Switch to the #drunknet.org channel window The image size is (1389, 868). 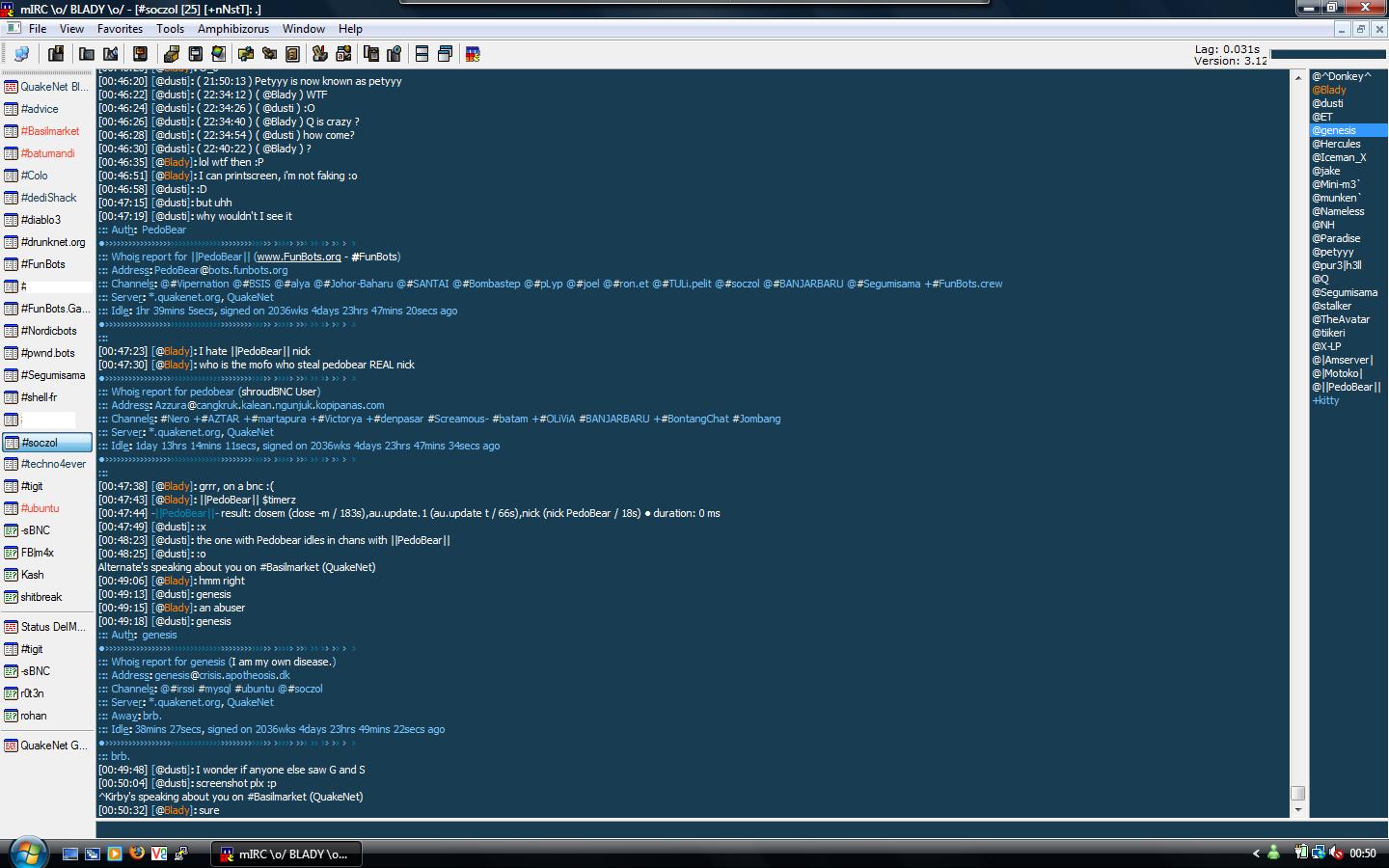[47, 242]
